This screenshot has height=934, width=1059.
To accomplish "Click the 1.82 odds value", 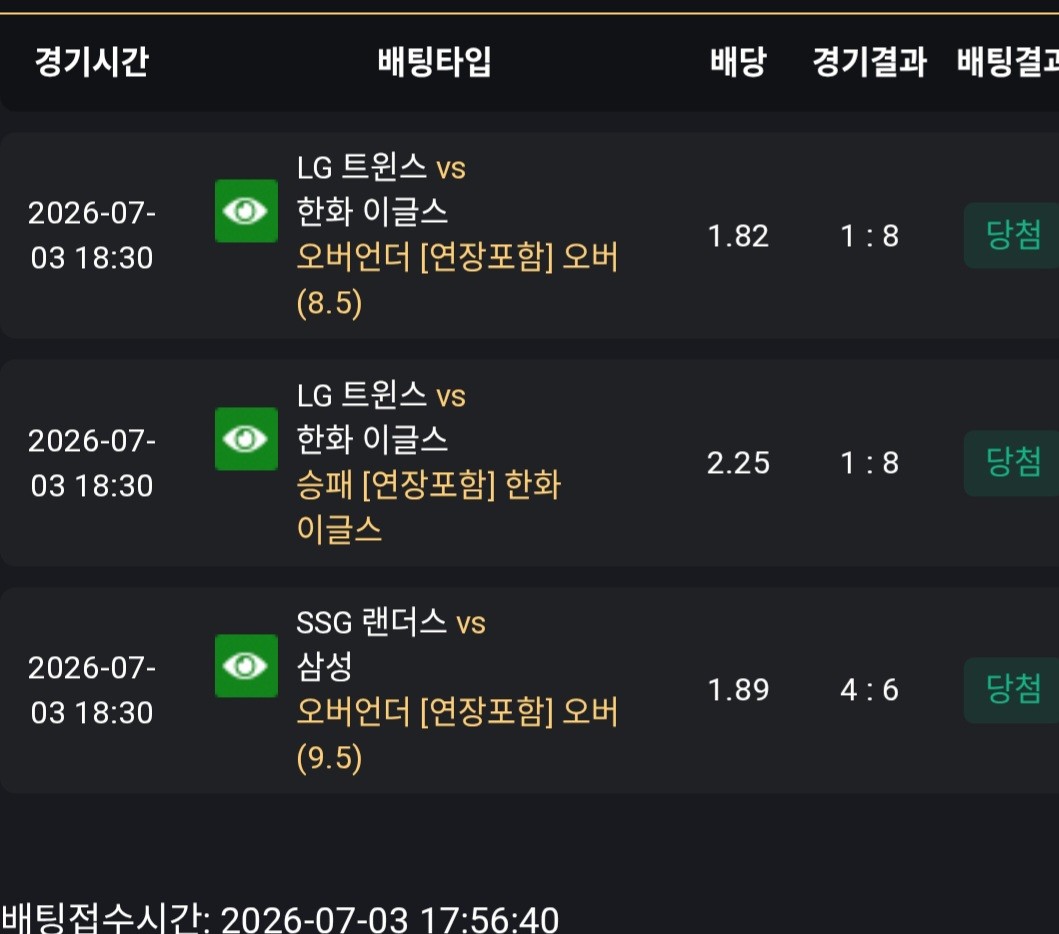I will click(738, 236).
